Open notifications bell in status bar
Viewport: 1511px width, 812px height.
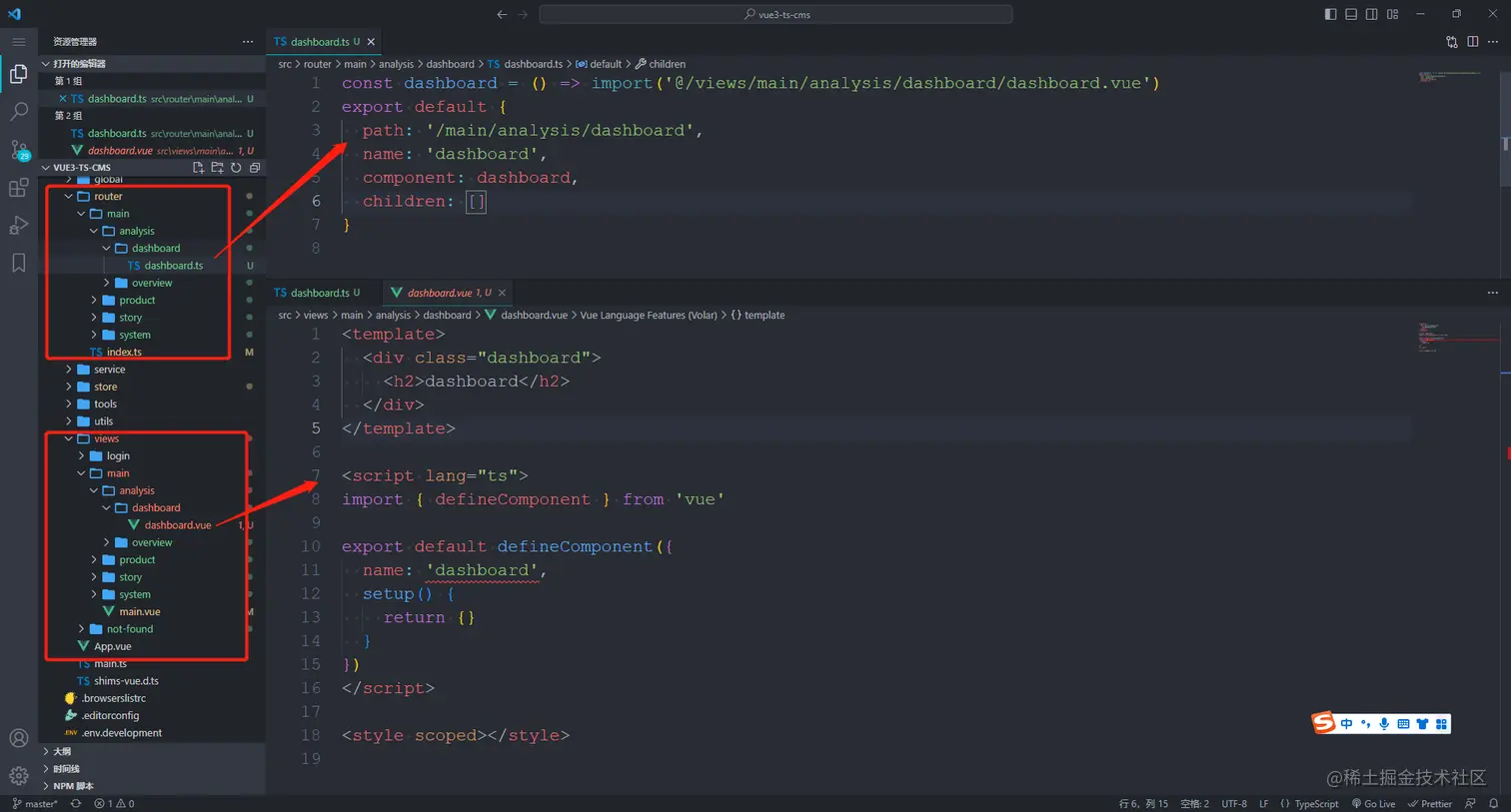(1494, 803)
